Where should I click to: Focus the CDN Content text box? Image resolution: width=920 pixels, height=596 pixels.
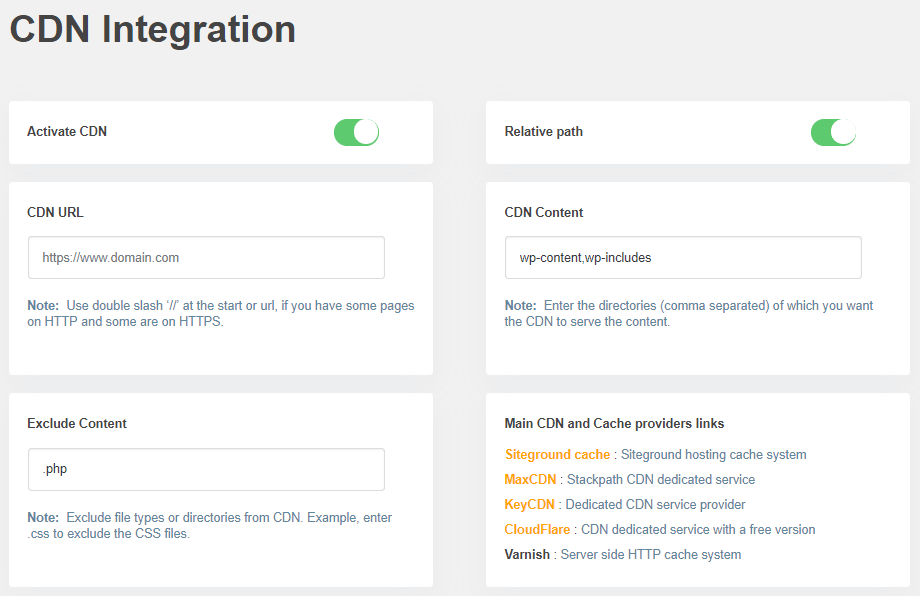(x=683, y=257)
